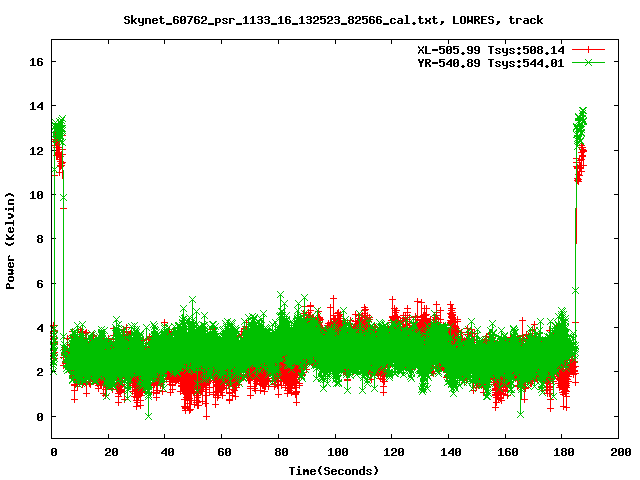Click the y-axis tick label '8'
The width and height of the screenshot is (640, 480).
tap(40, 239)
